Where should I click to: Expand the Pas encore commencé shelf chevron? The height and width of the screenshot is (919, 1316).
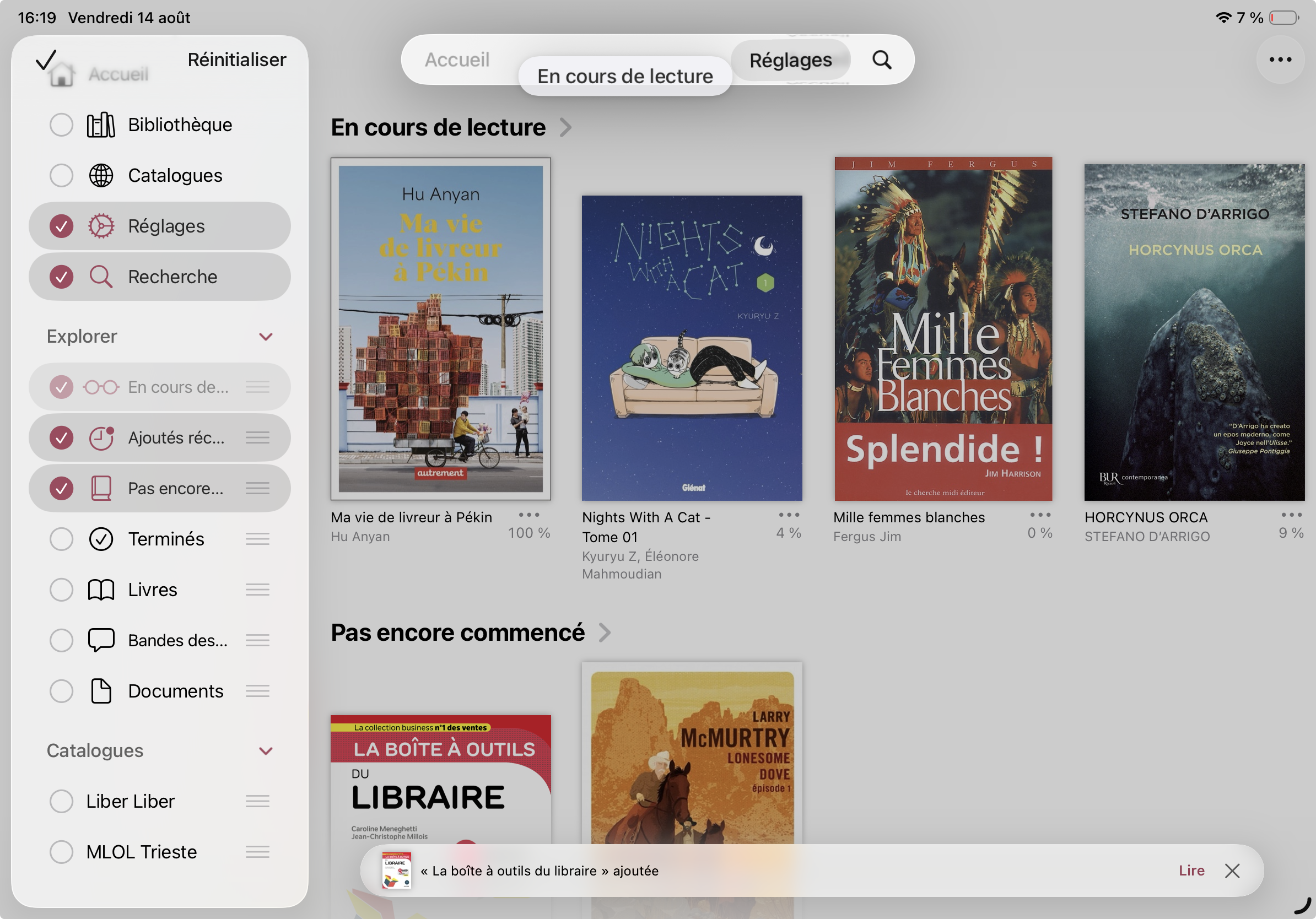605,633
